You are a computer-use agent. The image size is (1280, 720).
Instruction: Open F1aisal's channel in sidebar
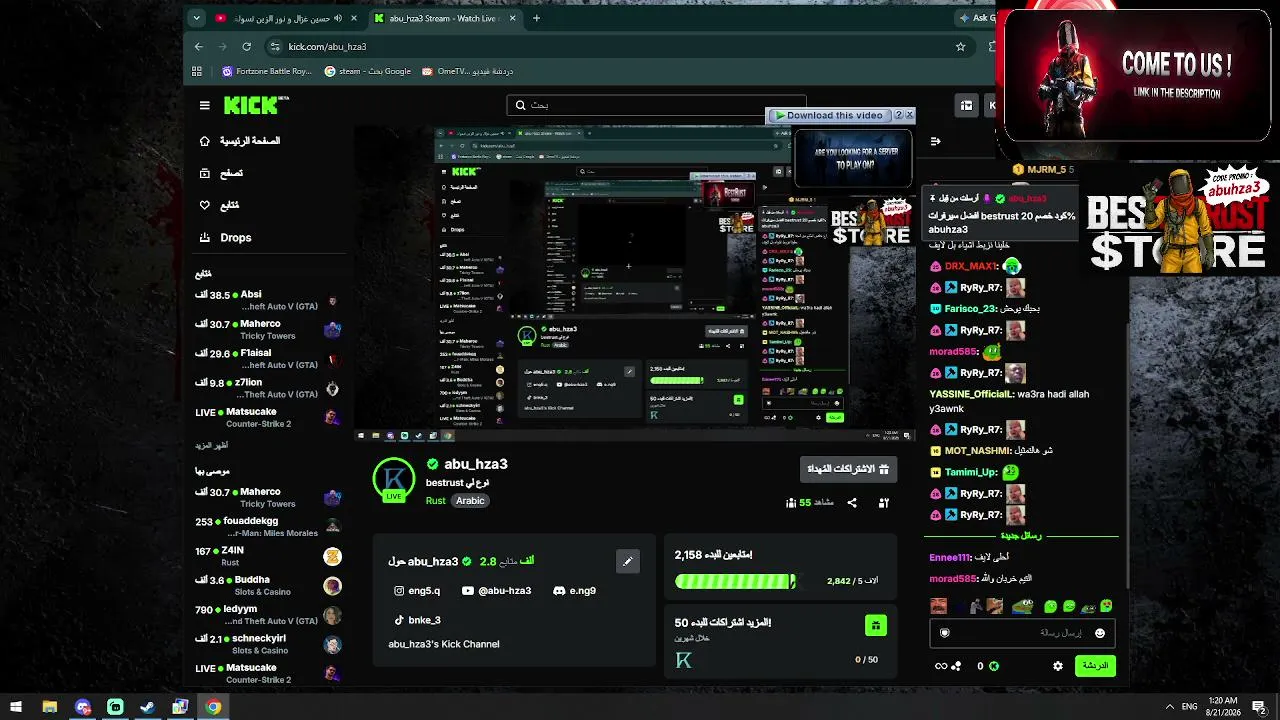(268, 359)
